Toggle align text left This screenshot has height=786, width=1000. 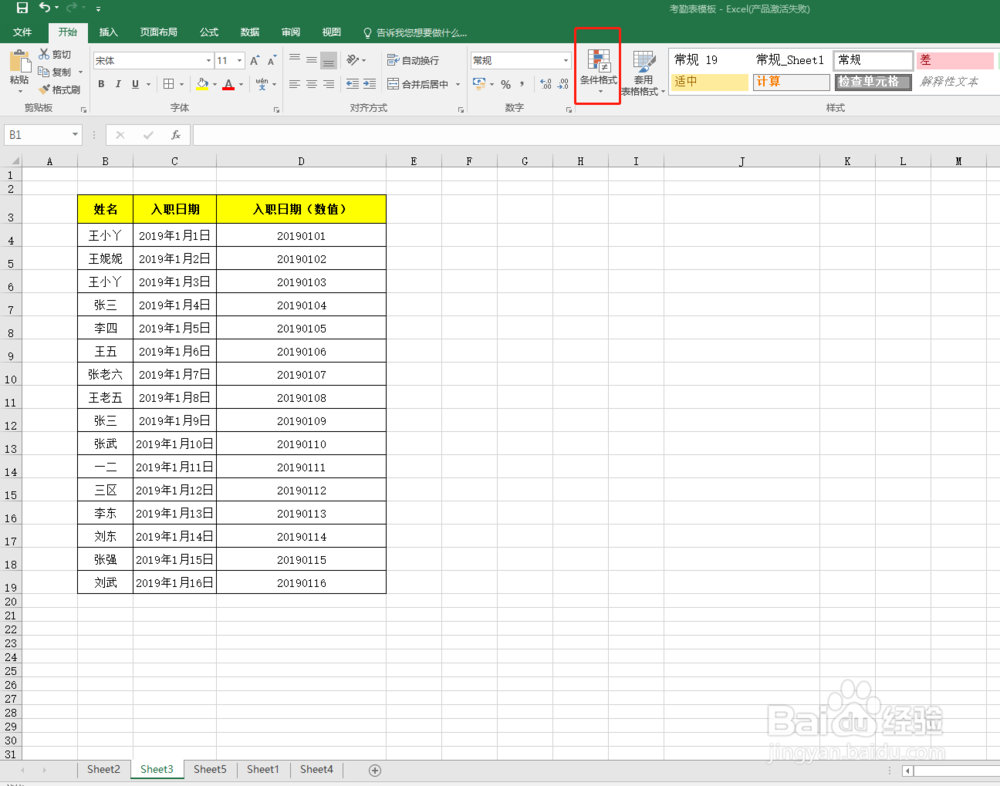point(294,84)
